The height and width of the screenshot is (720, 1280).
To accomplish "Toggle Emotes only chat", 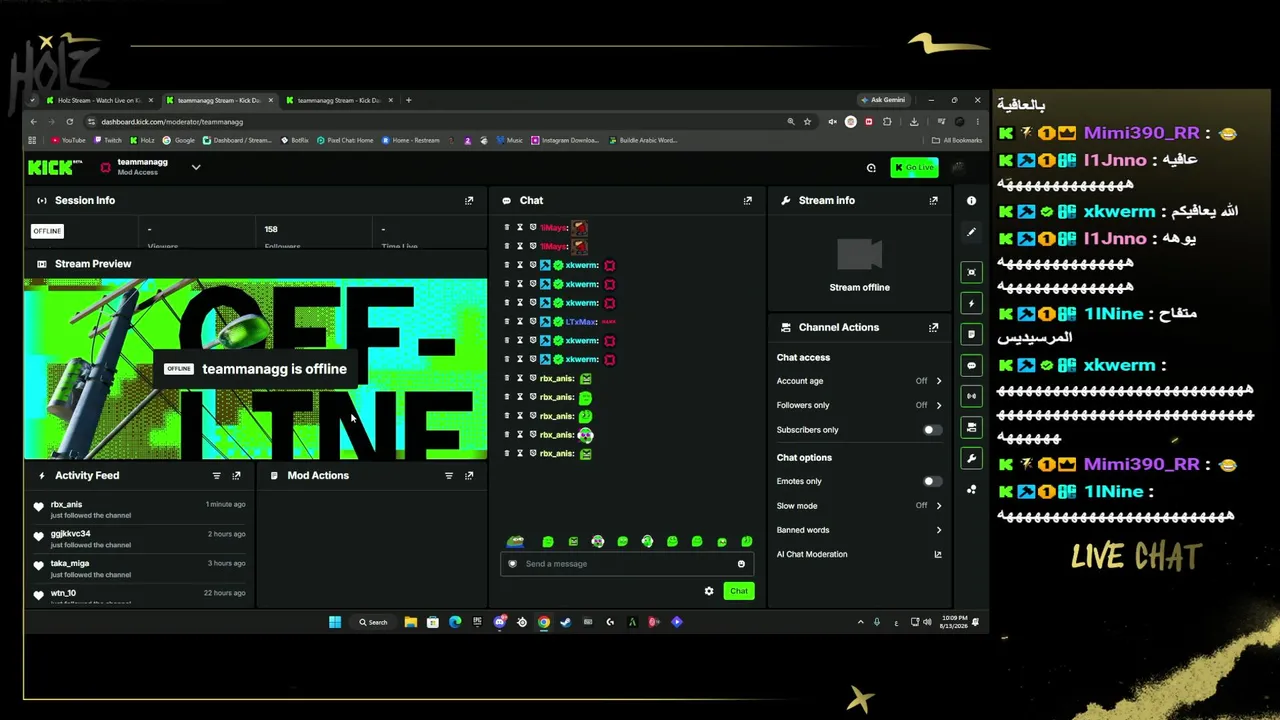I will [932, 481].
